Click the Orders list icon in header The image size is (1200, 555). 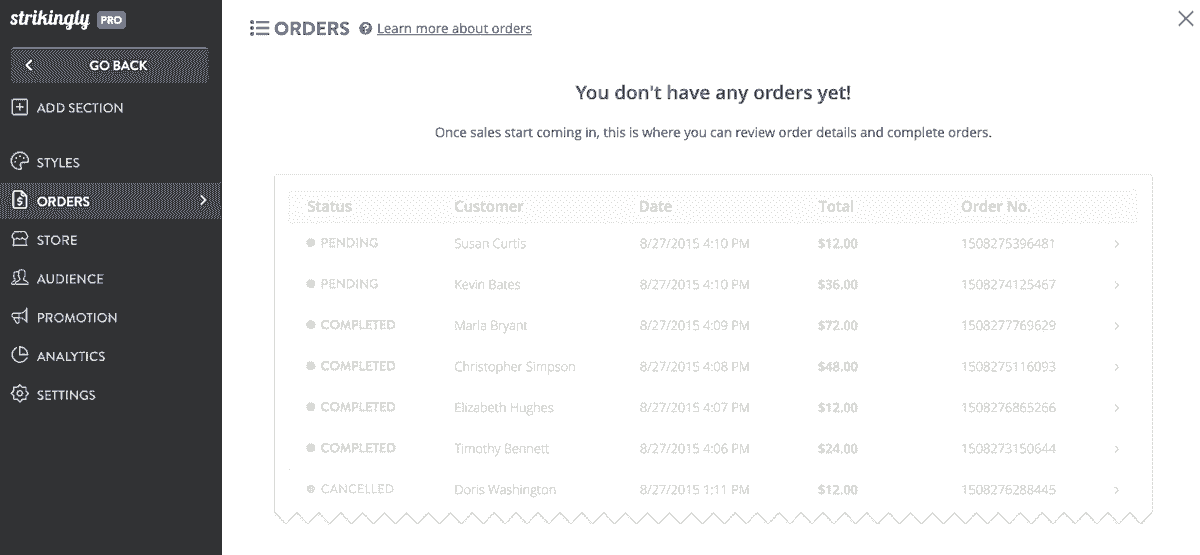click(x=259, y=29)
